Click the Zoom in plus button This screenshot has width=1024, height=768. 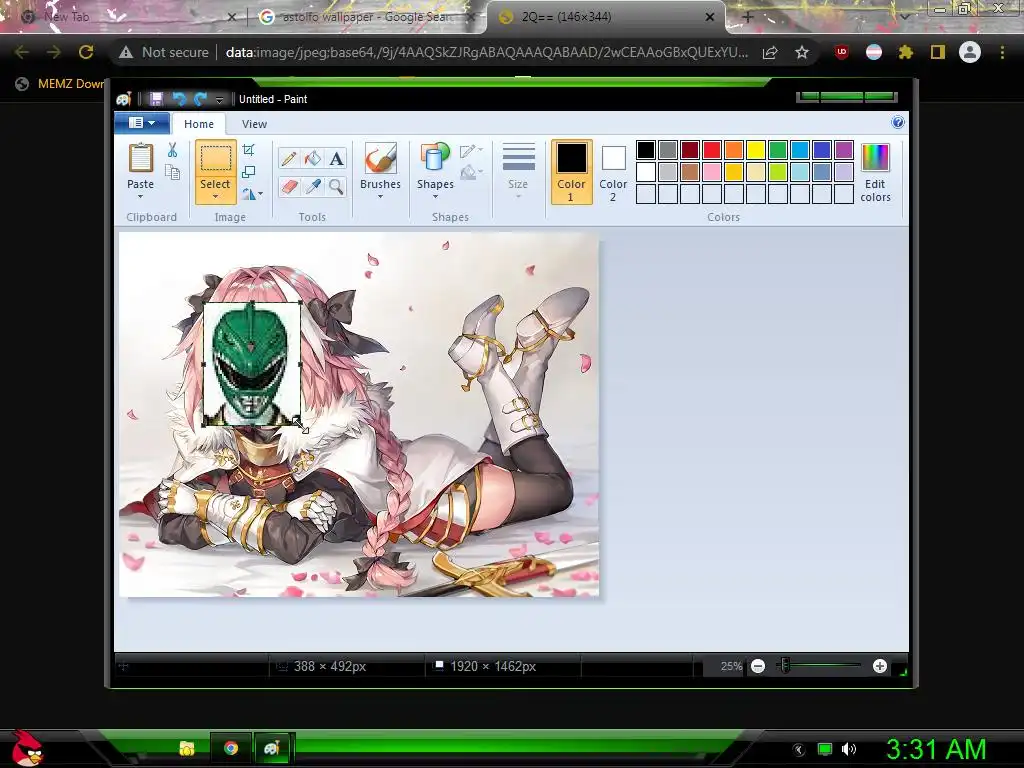[x=880, y=666]
